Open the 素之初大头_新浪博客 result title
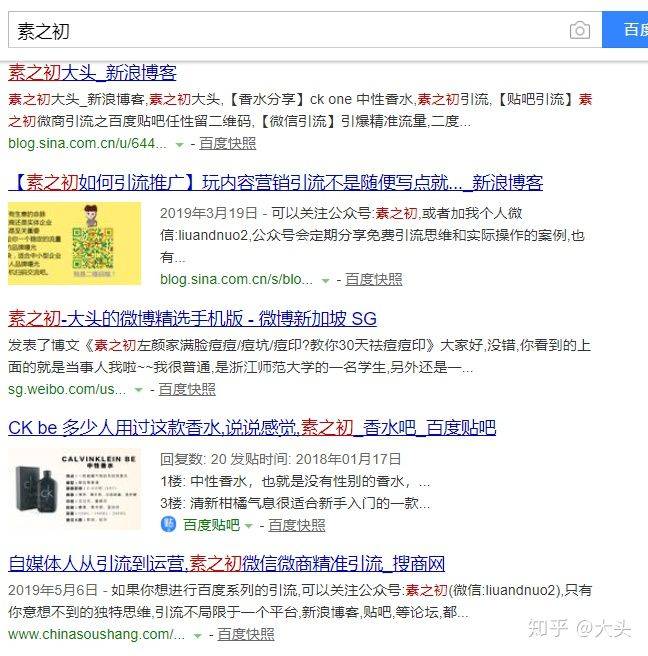648x656 pixels. [x=92, y=72]
